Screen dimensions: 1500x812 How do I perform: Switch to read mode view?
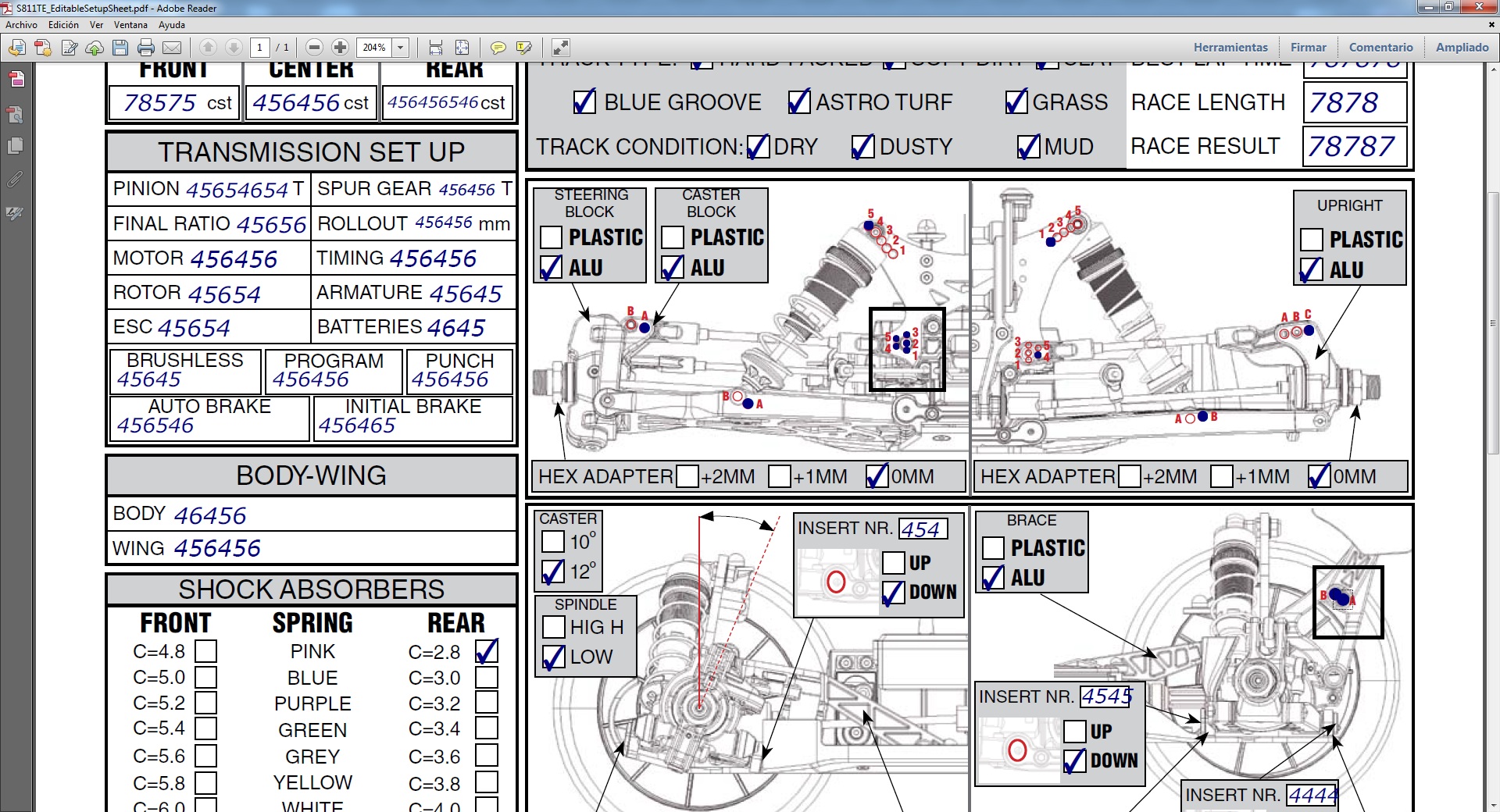tap(560, 48)
